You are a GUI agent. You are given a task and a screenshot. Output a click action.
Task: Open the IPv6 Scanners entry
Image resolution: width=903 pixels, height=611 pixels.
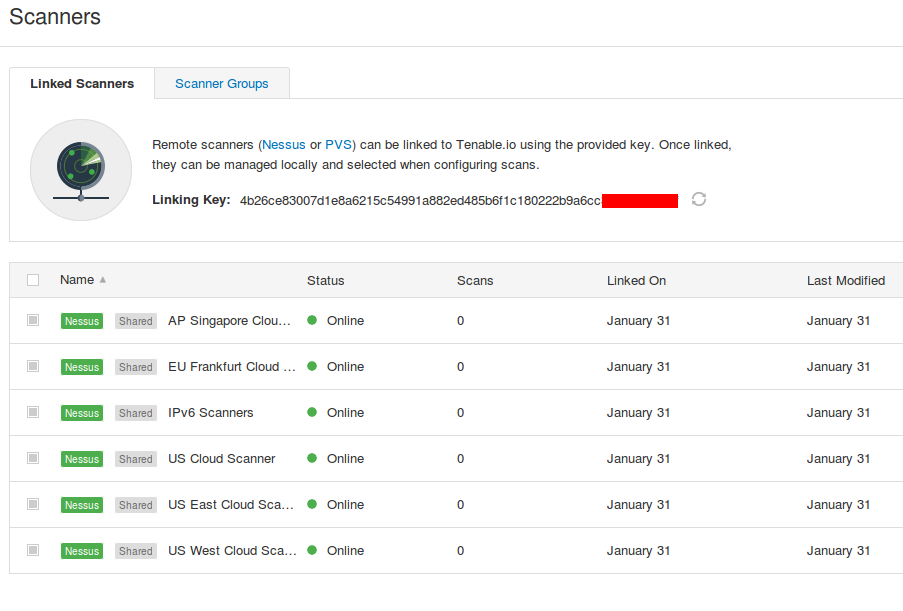click(x=211, y=413)
